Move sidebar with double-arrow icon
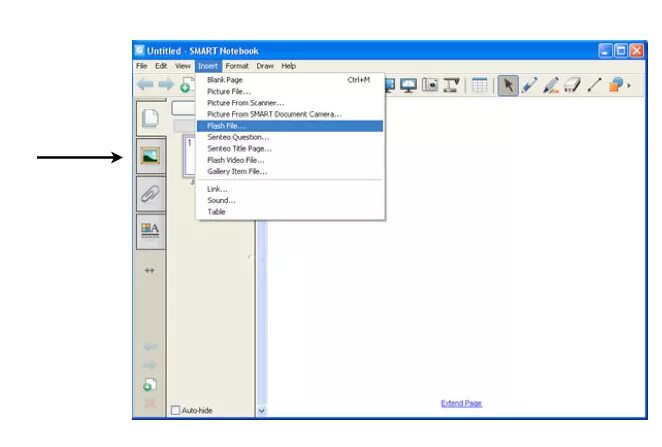Viewport: 662px width, 447px height. [149, 271]
